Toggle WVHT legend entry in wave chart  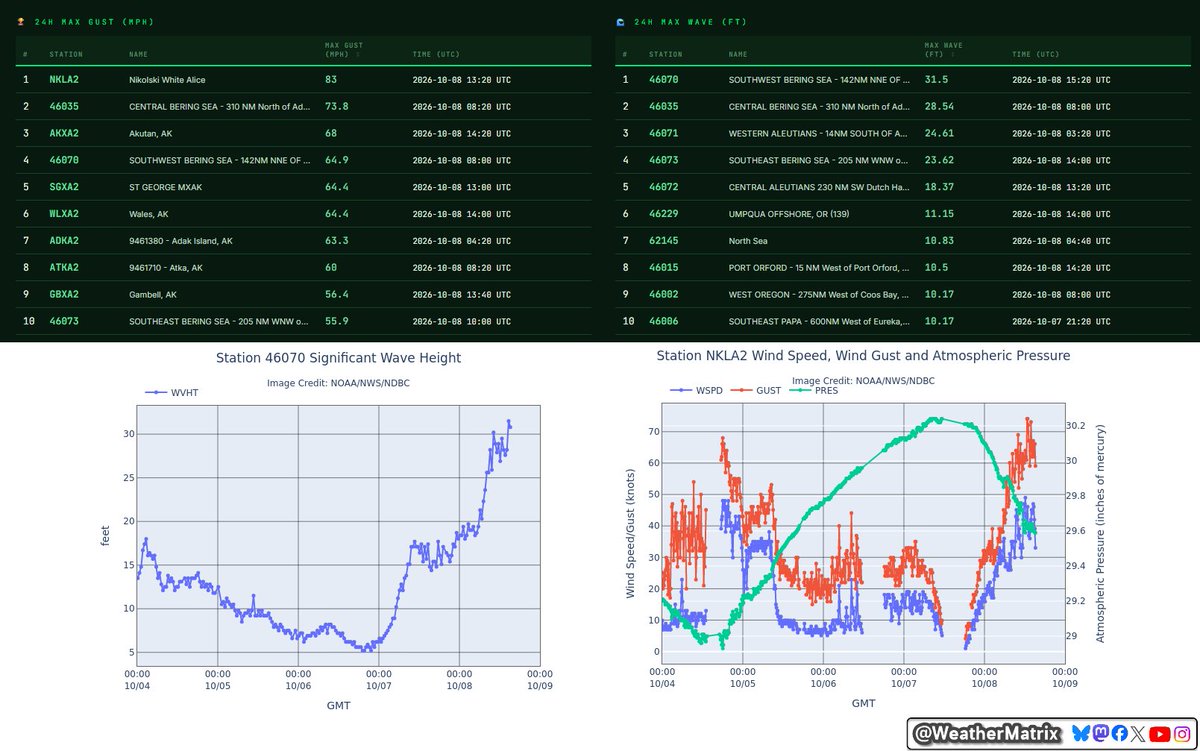[174, 394]
